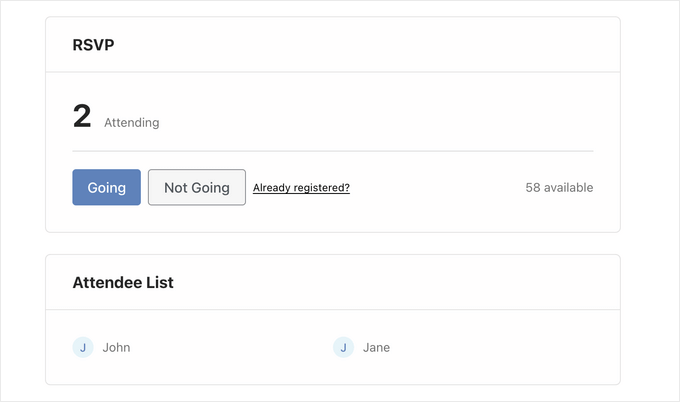Click the 58 available text
This screenshot has width=680, height=402.
pyautogui.click(x=559, y=187)
